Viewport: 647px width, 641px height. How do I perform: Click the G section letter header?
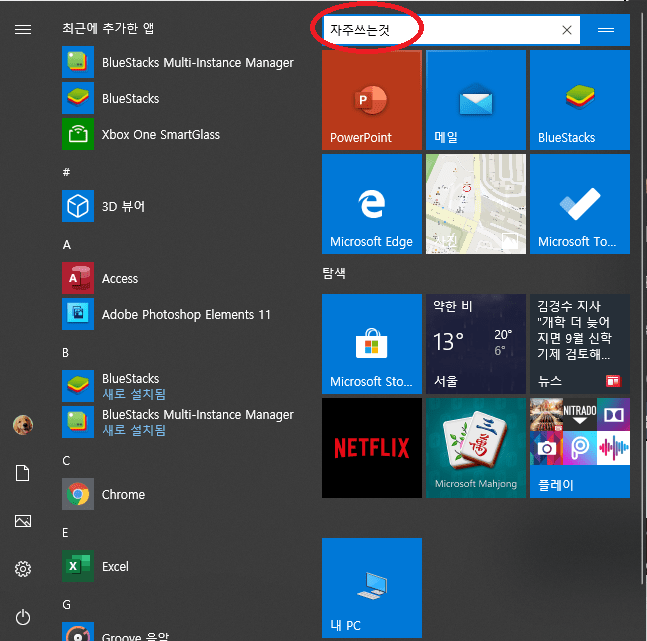(x=66, y=605)
